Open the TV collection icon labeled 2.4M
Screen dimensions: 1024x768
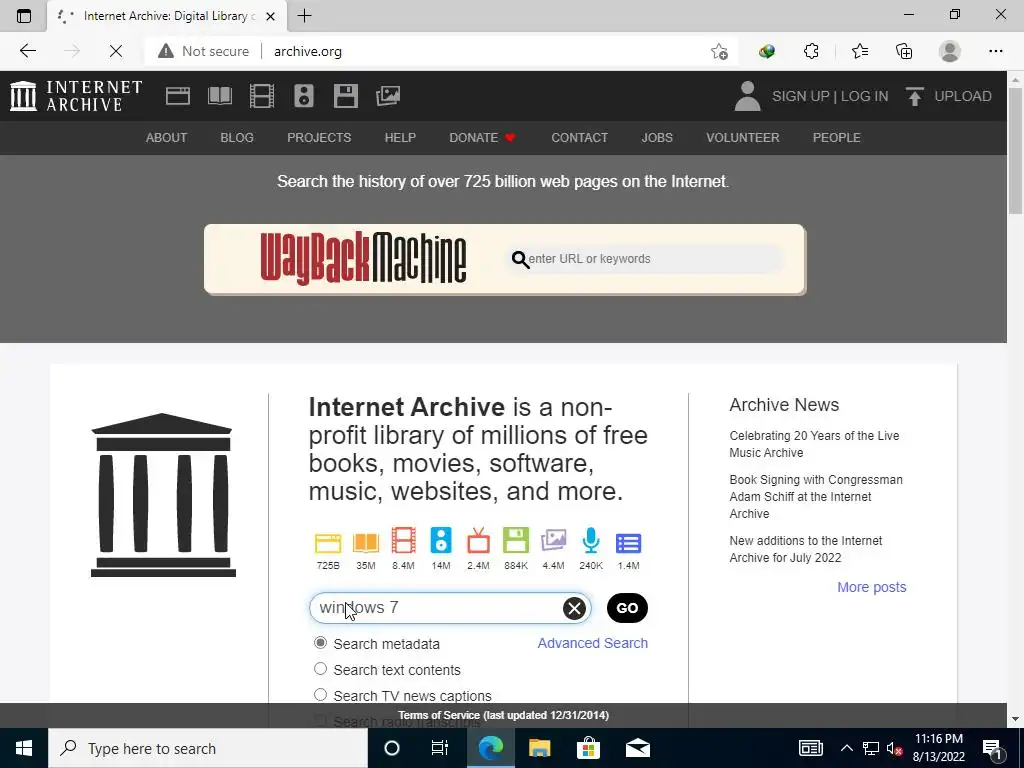pos(479,541)
